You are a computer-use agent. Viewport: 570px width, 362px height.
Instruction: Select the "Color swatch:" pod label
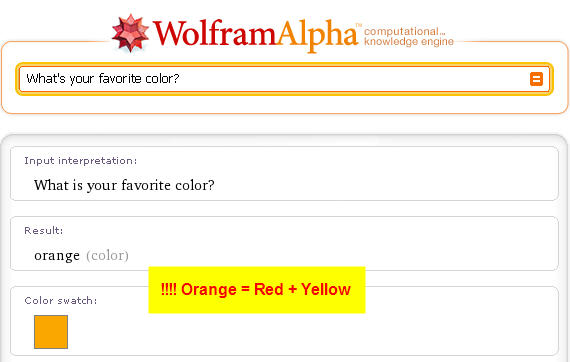tap(61, 301)
